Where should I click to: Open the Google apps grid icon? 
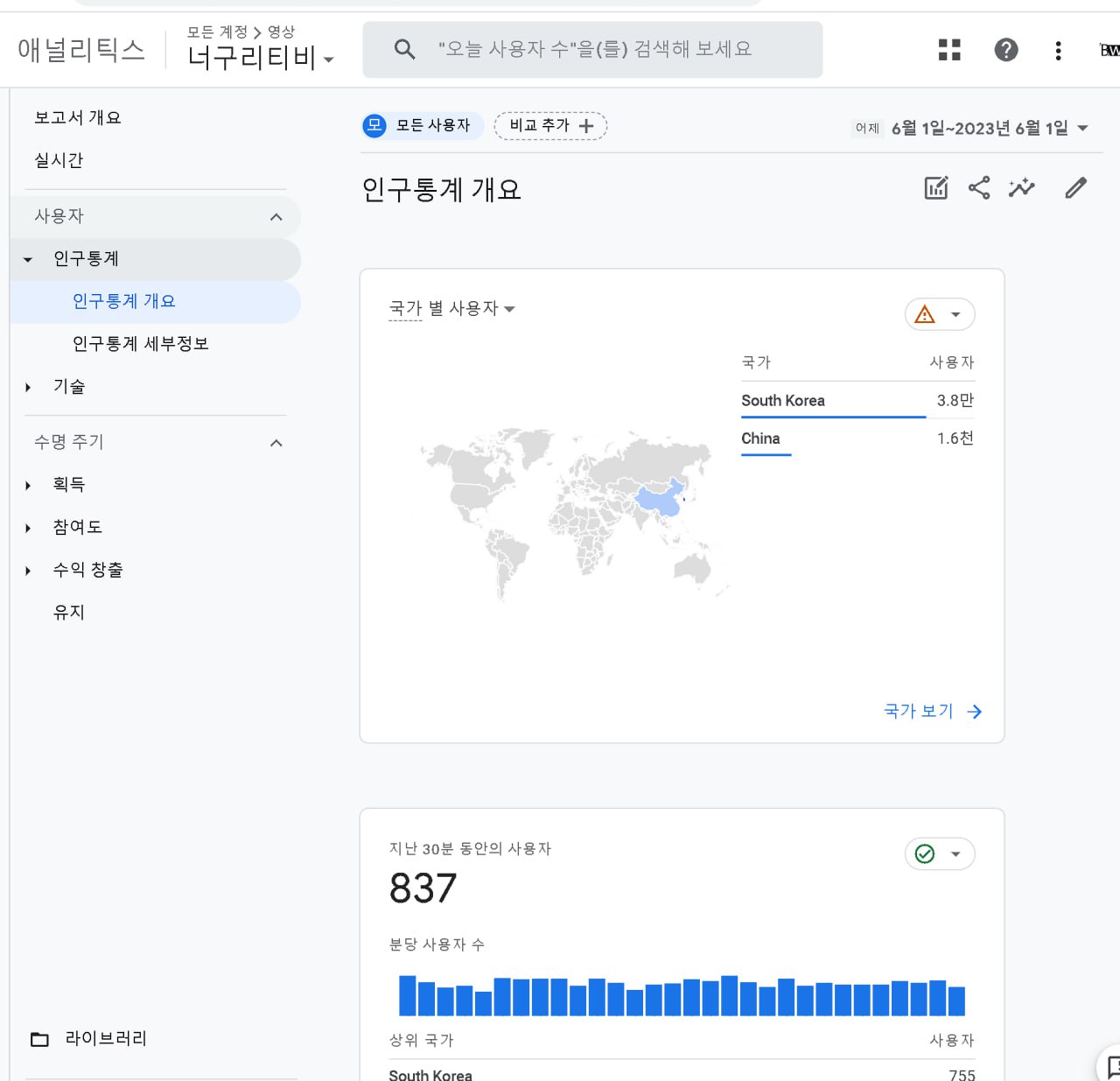click(949, 50)
